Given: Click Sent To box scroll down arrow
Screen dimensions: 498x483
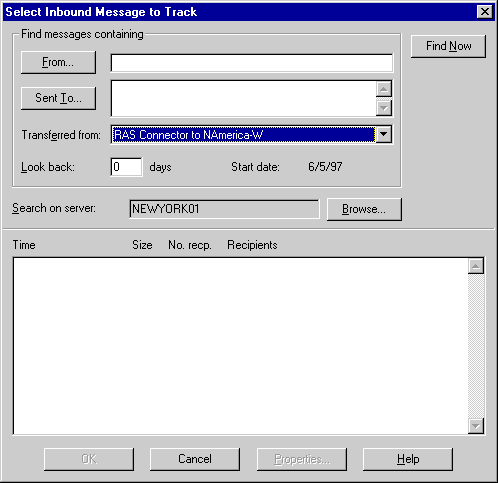Looking at the screenshot, I should 384,108.
